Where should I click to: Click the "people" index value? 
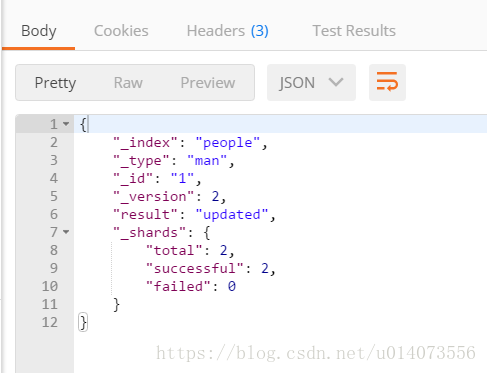[228, 143]
